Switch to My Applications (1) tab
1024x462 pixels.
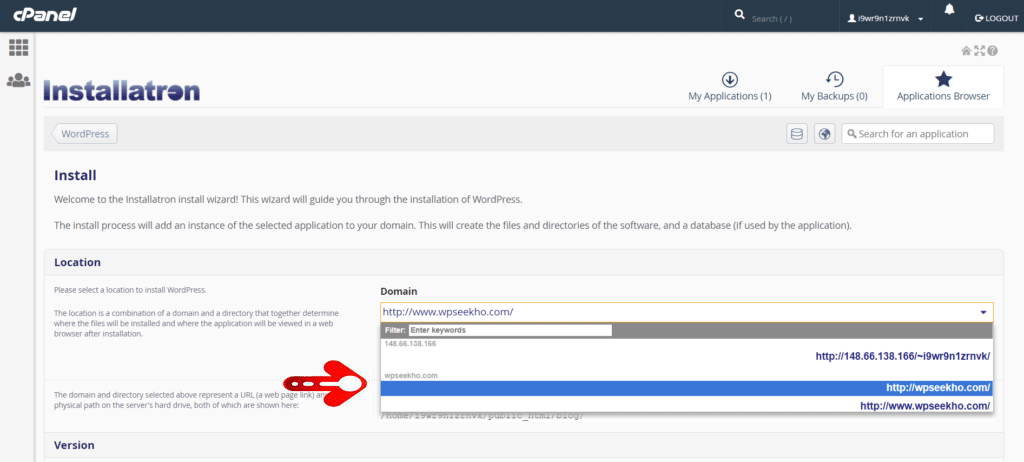click(x=729, y=86)
